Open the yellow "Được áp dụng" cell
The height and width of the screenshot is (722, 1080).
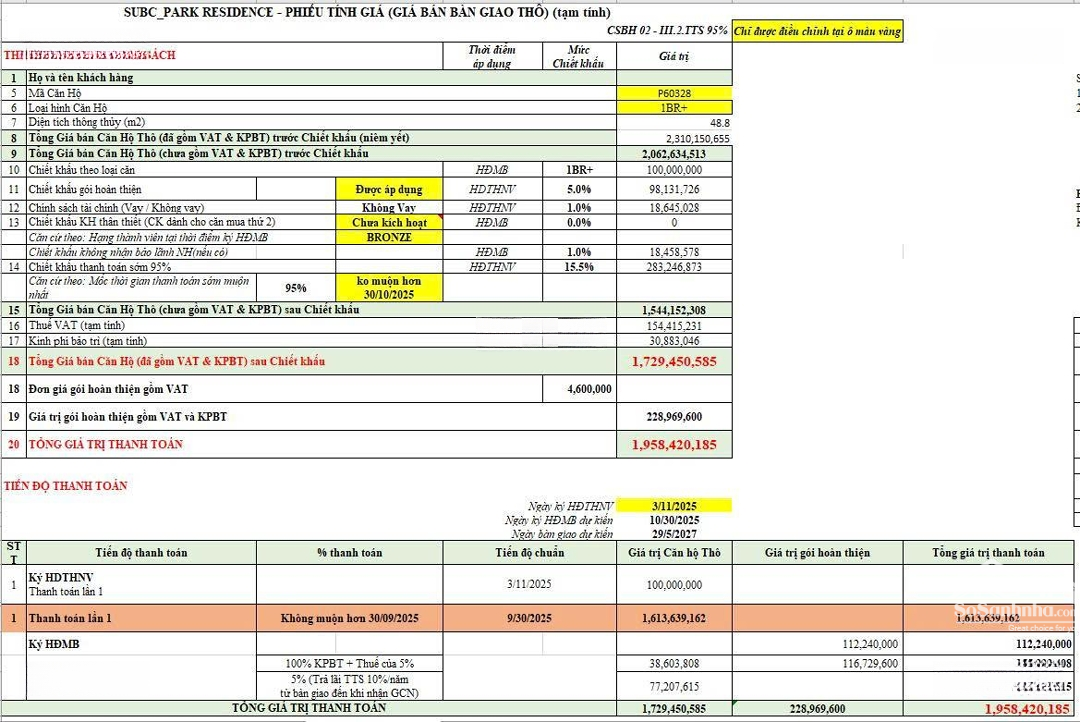coord(388,189)
